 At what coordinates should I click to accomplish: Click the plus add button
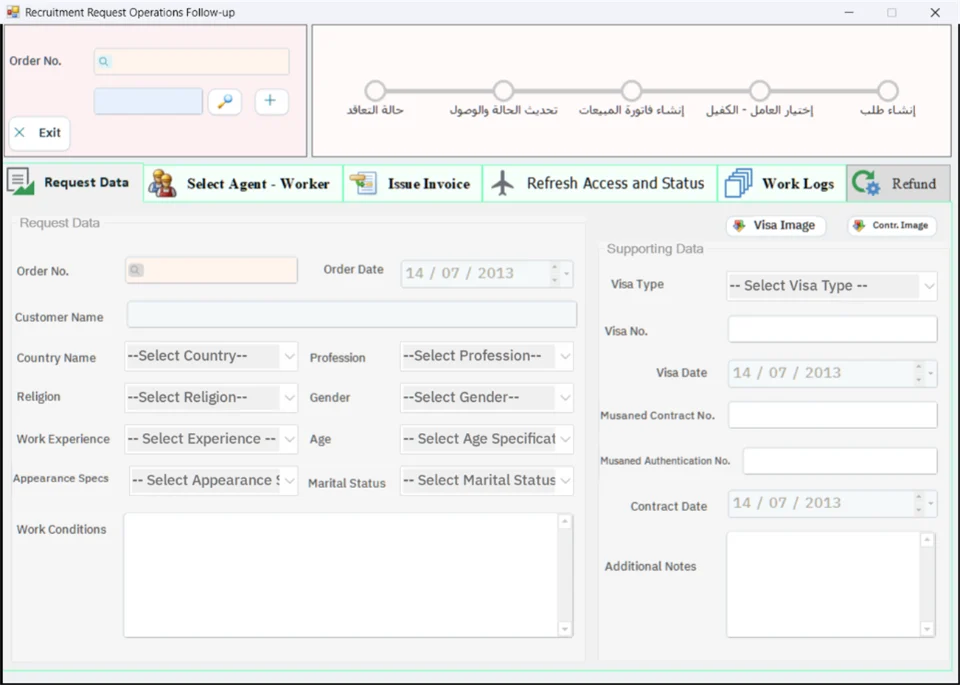271,101
